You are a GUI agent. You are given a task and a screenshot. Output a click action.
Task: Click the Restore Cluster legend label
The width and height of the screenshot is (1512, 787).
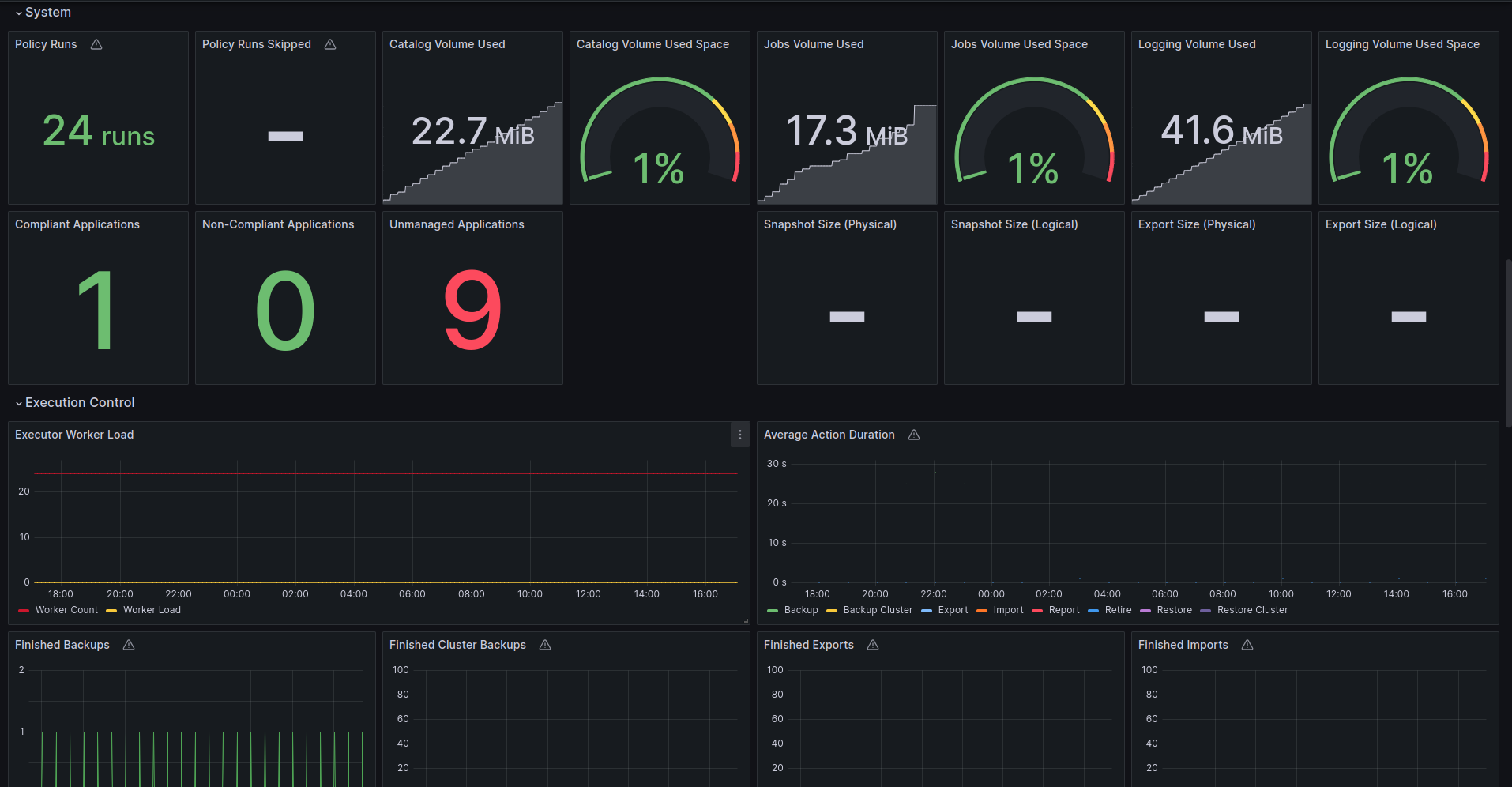1252,610
